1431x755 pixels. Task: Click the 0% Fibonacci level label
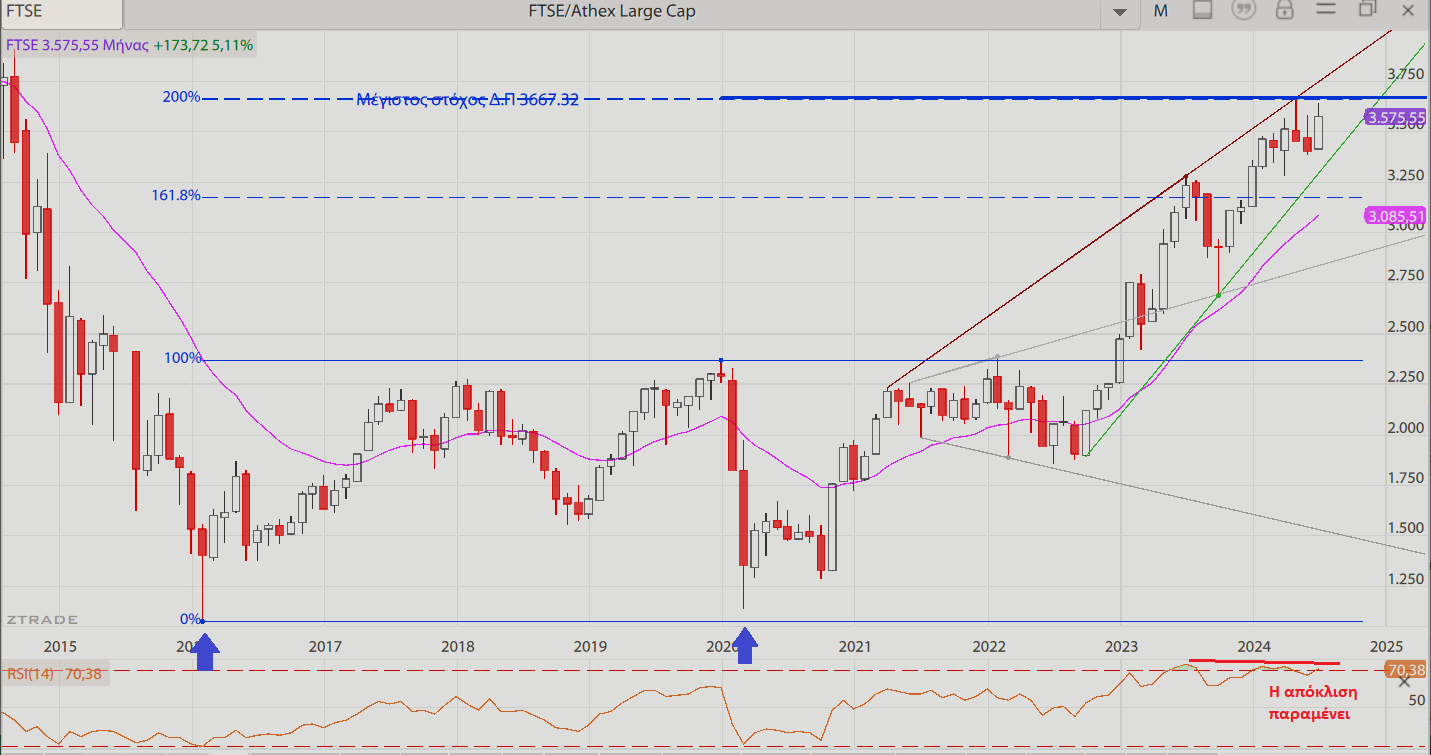point(190,619)
